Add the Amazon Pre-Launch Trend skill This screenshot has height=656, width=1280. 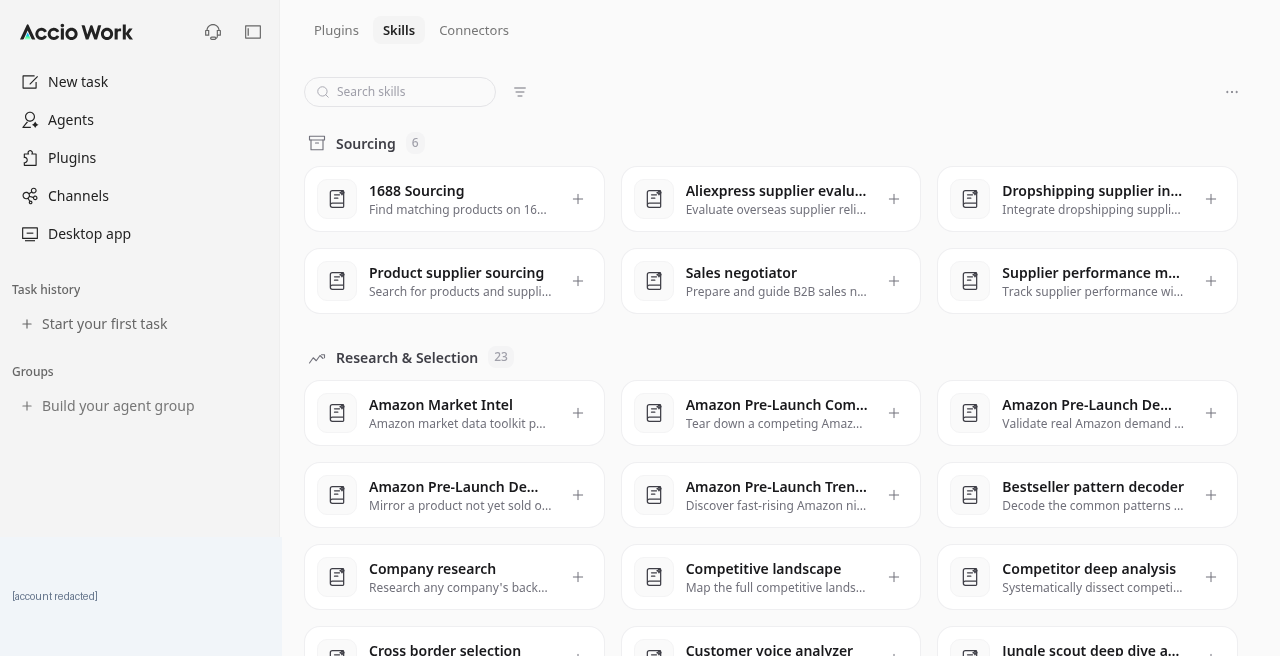click(x=894, y=495)
